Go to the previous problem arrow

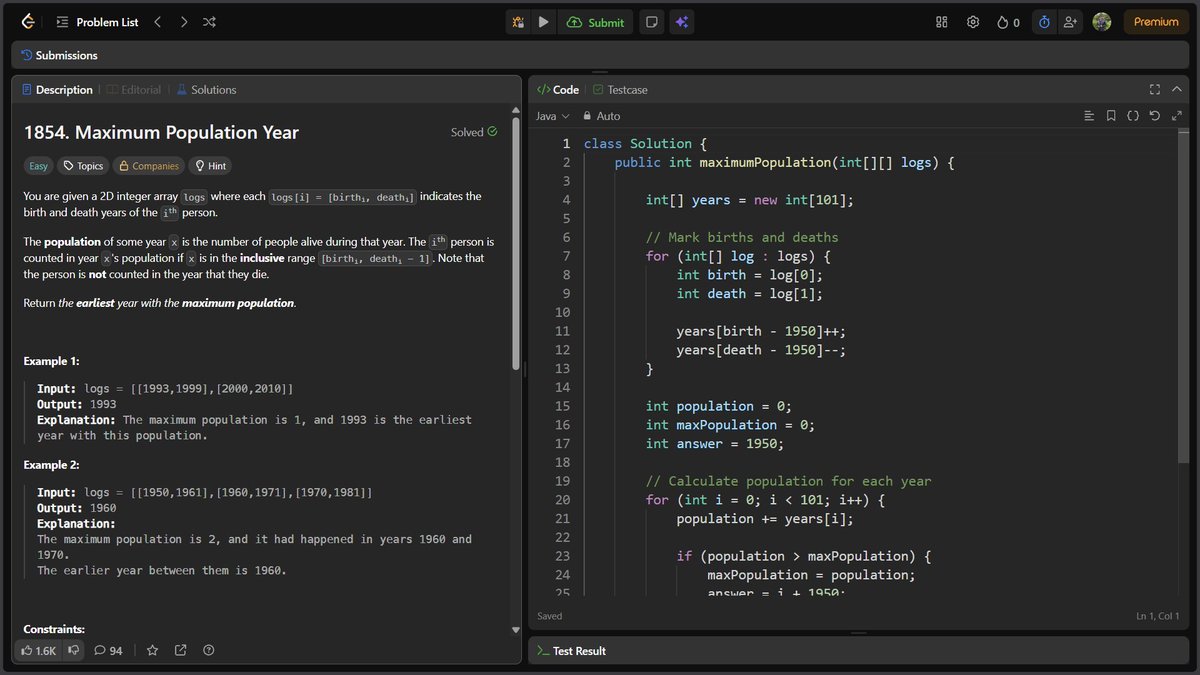[157, 22]
